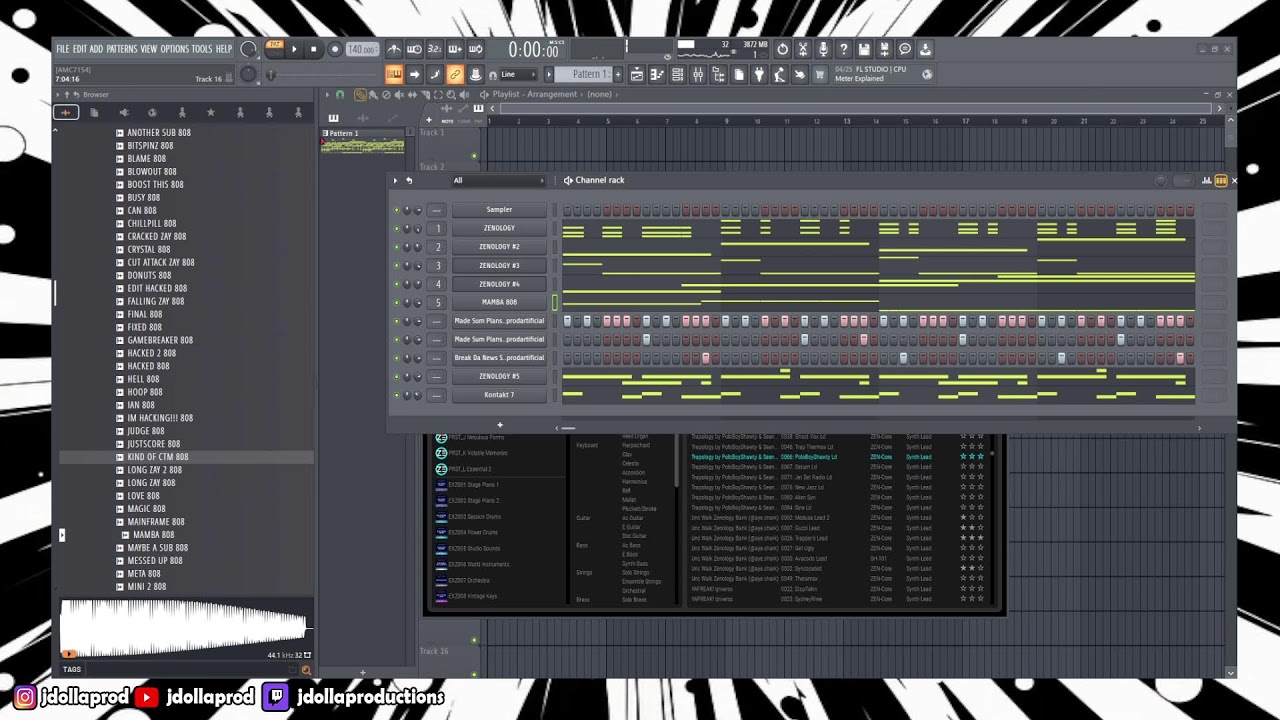Open the EDIT menu
Viewport: 1280px width, 720px height.
click(80, 49)
